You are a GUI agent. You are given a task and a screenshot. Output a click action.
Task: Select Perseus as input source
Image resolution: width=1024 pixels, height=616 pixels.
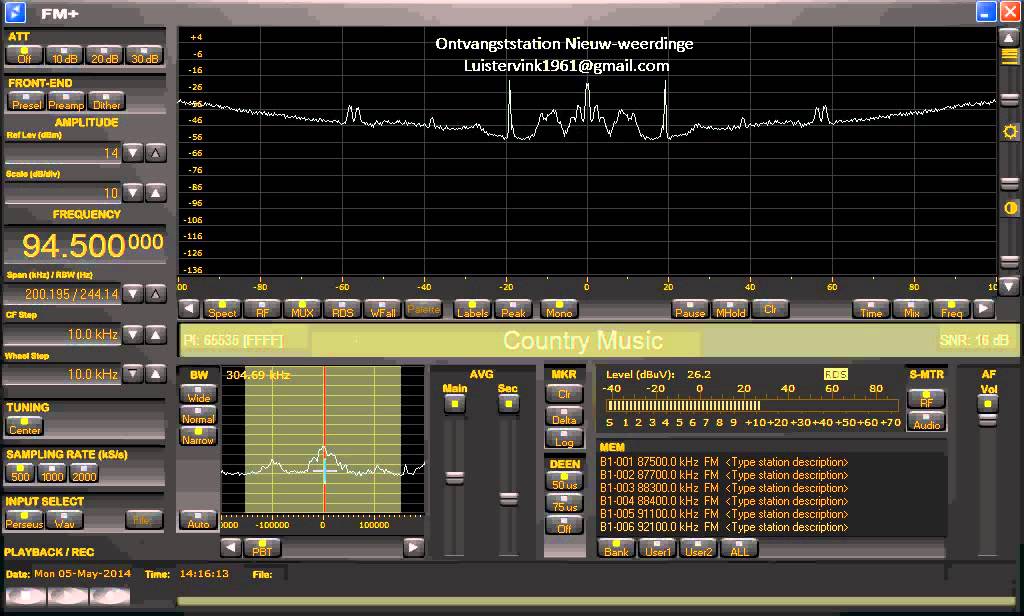pyautogui.click(x=25, y=520)
